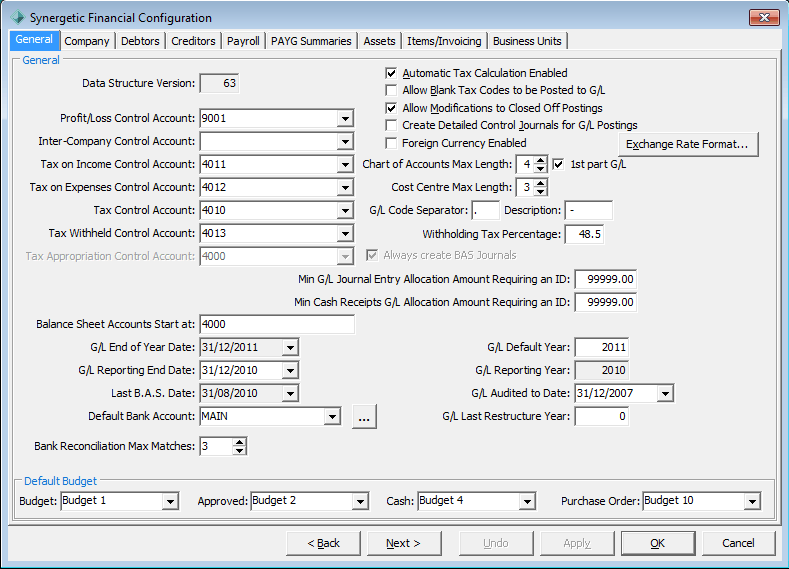Screen dimensions: 789x569
Task: Edit Min Cash Receipts G/L Allocation Amount field
Action: pos(606,303)
